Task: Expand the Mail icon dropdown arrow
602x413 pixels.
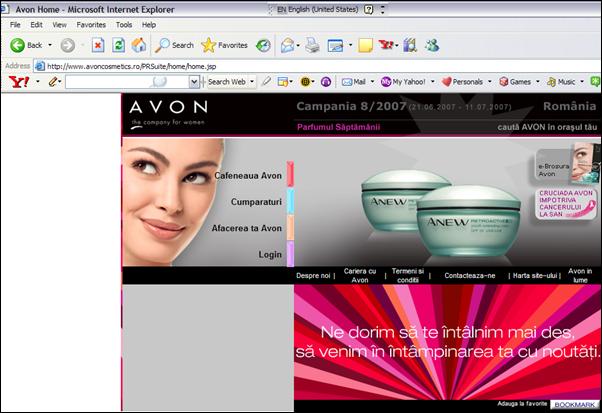Action: 298,46
